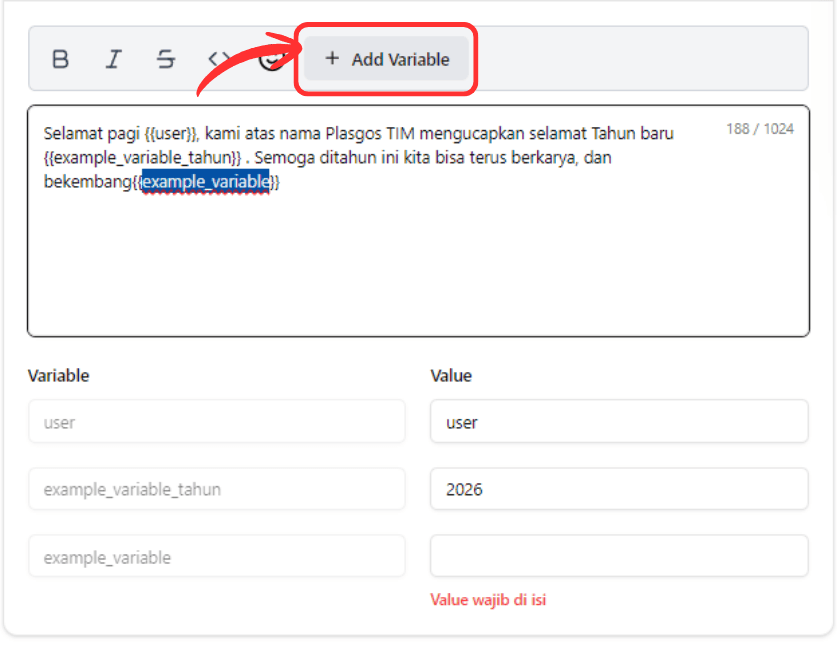Image resolution: width=838 pixels, height=649 pixels.
Task: Focus the Value field containing 'user'
Action: [618, 422]
